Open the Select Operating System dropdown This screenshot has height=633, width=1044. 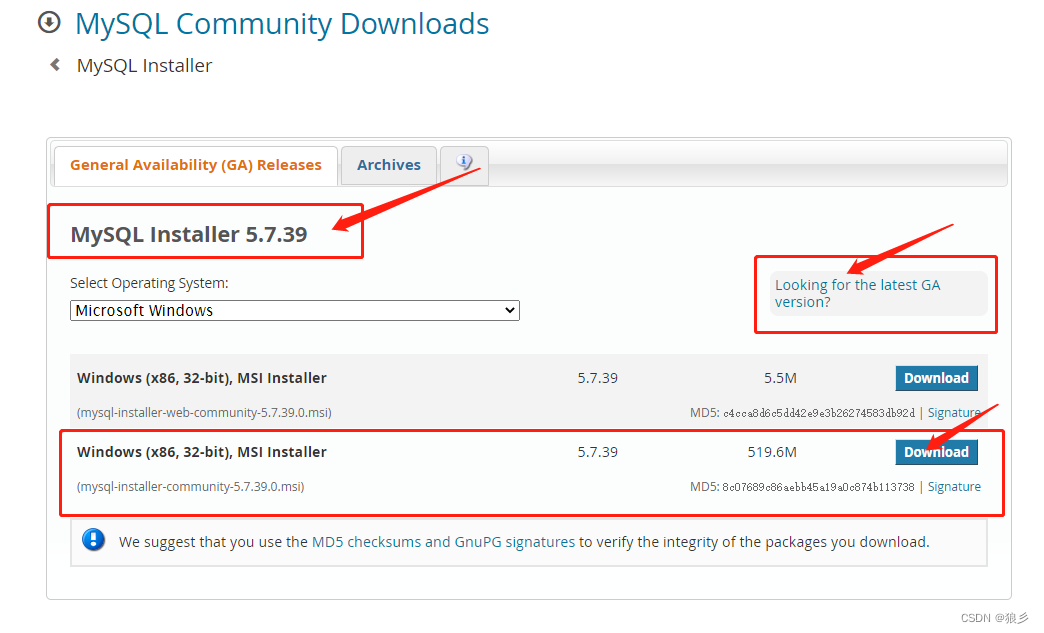294,310
